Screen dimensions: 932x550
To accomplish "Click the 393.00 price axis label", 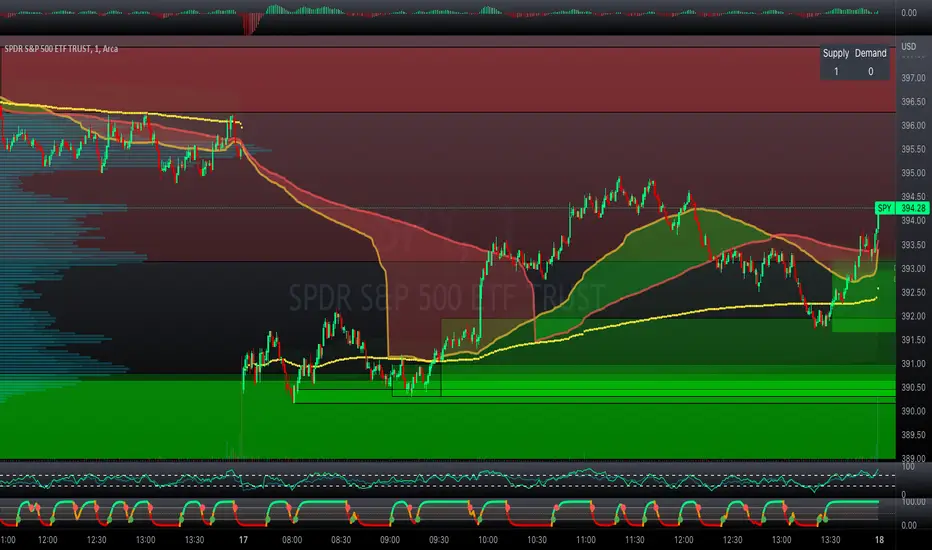I will (913, 269).
